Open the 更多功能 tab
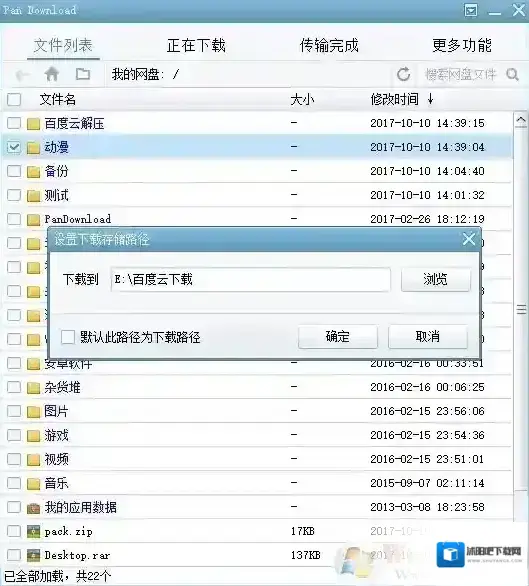529x586 pixels. point(462,46)
